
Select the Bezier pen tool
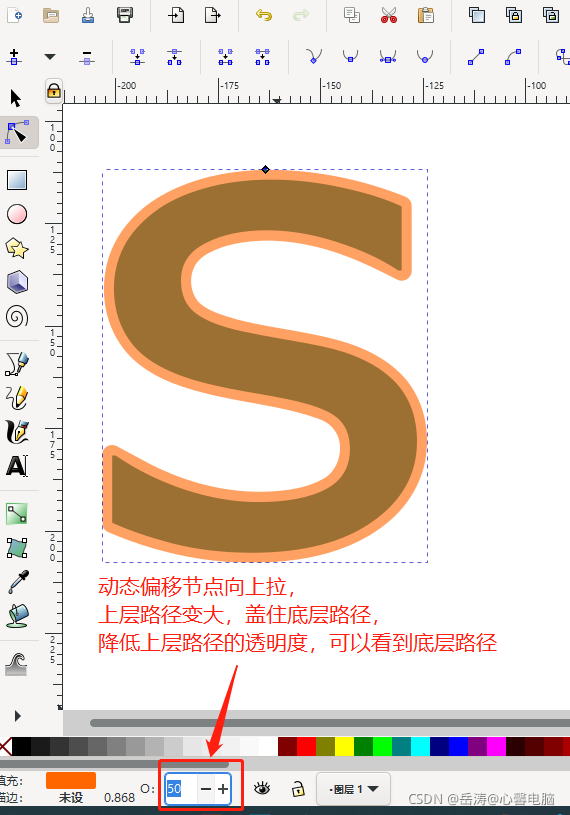[x=17, y=363]
